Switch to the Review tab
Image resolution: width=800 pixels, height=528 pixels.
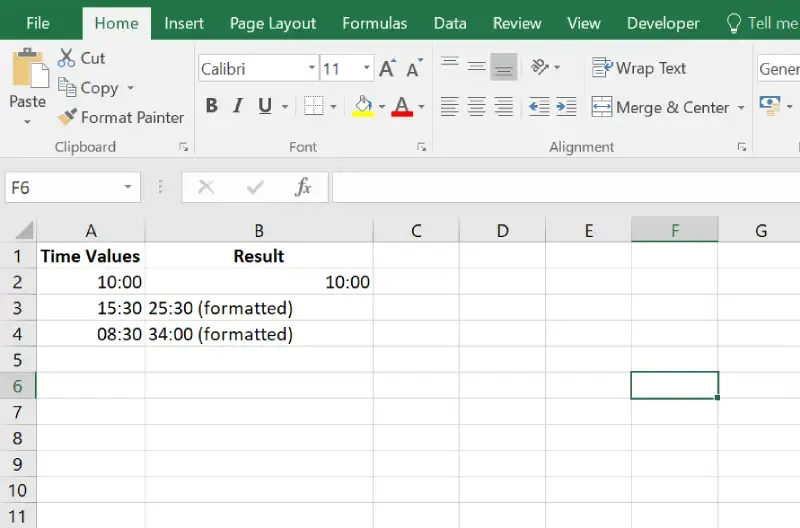pyautogui.click(x=517, y=23)
